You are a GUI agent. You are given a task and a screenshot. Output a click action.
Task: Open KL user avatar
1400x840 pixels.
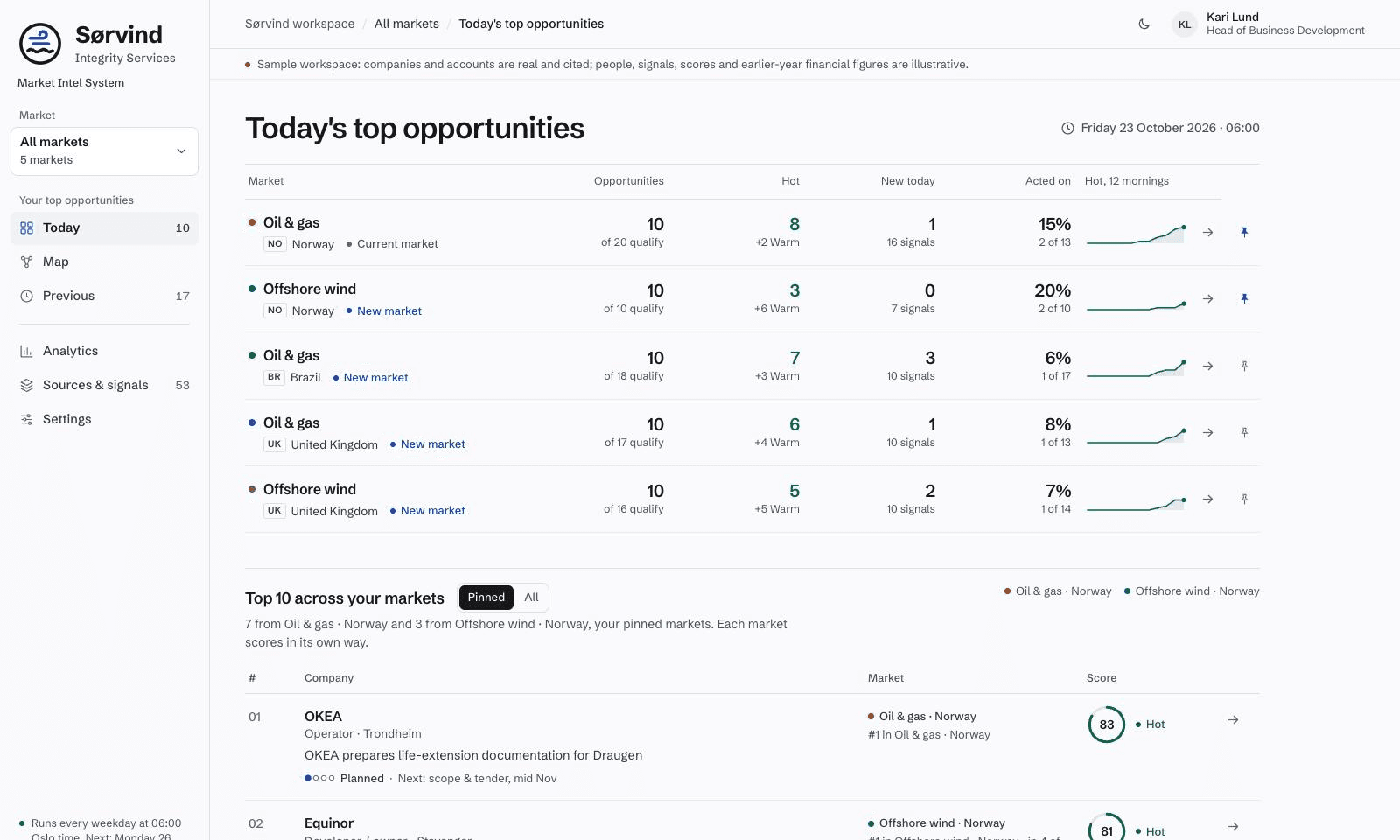1185,24
